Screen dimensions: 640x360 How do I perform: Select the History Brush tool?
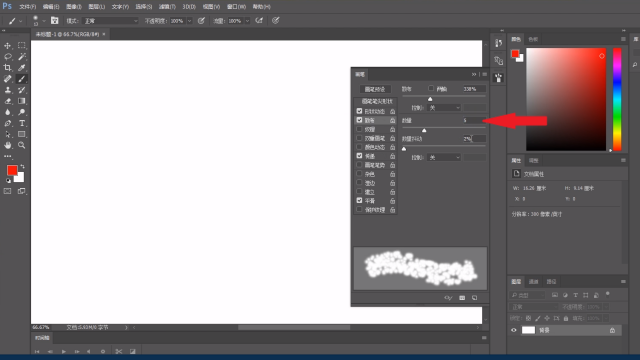point(22,90)
